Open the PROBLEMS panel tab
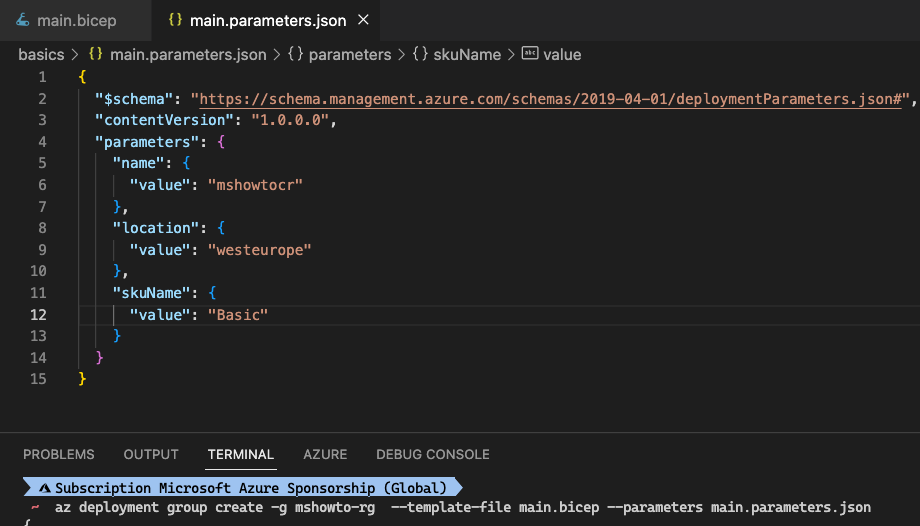The height and width of the screenshot is (526, 920). click(x=59, y=454)
